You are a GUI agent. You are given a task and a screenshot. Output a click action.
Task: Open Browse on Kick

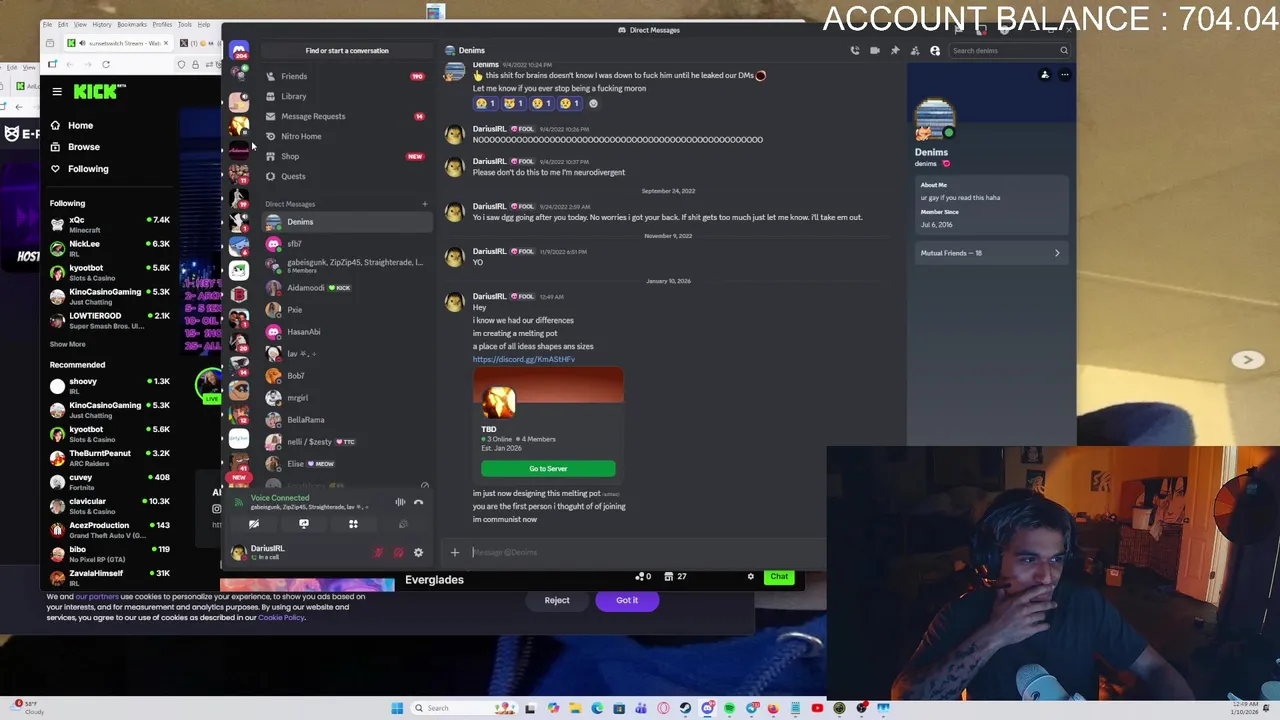(x=84, y=147)
